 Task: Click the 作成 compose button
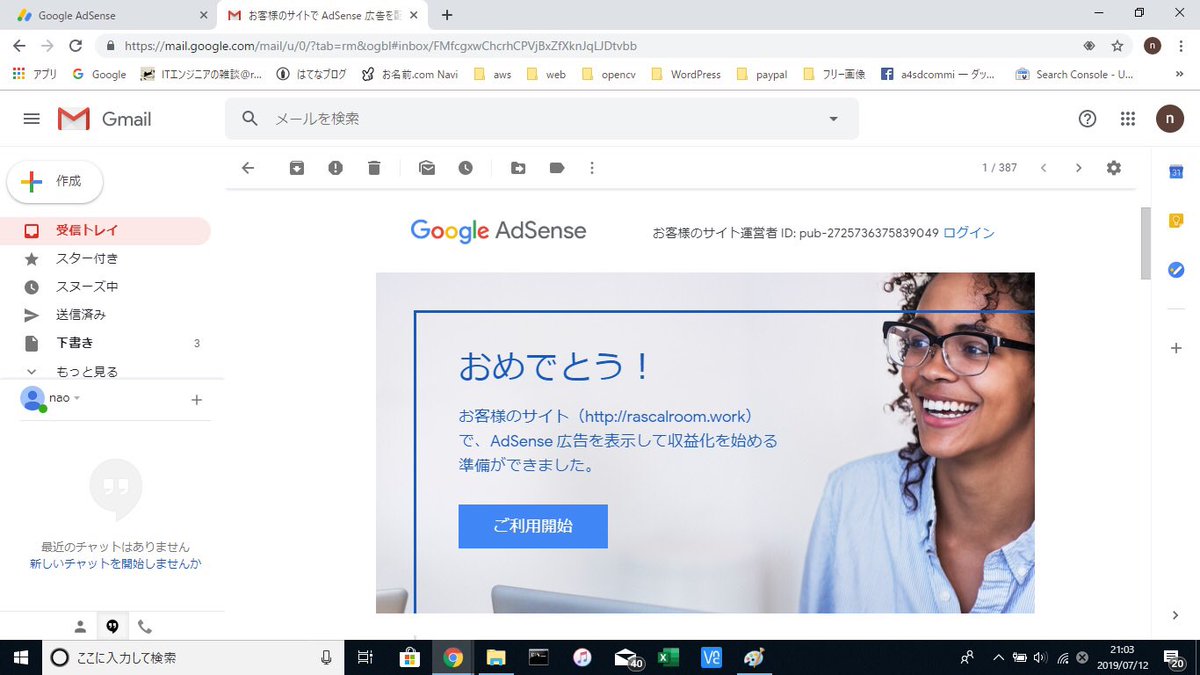pyautogui.click(x=55, y=182)
